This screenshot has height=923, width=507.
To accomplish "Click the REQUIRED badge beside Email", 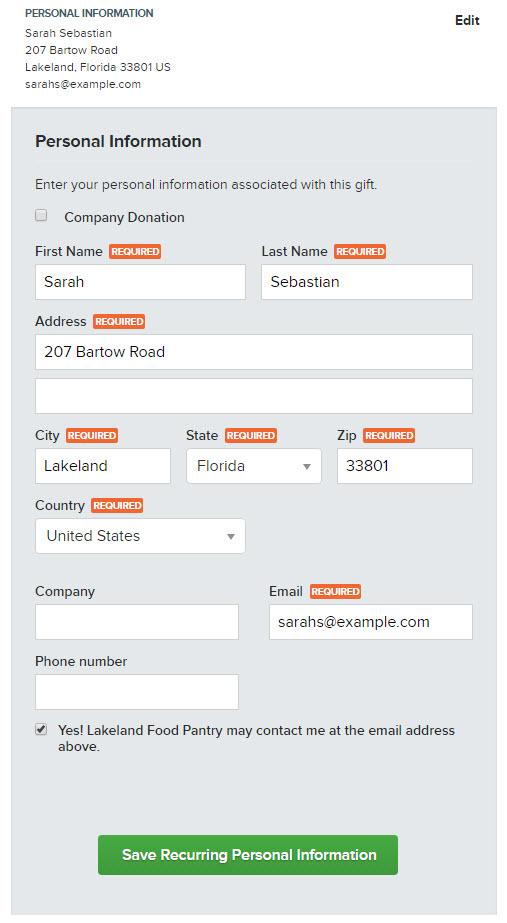I will pos(335,592).
